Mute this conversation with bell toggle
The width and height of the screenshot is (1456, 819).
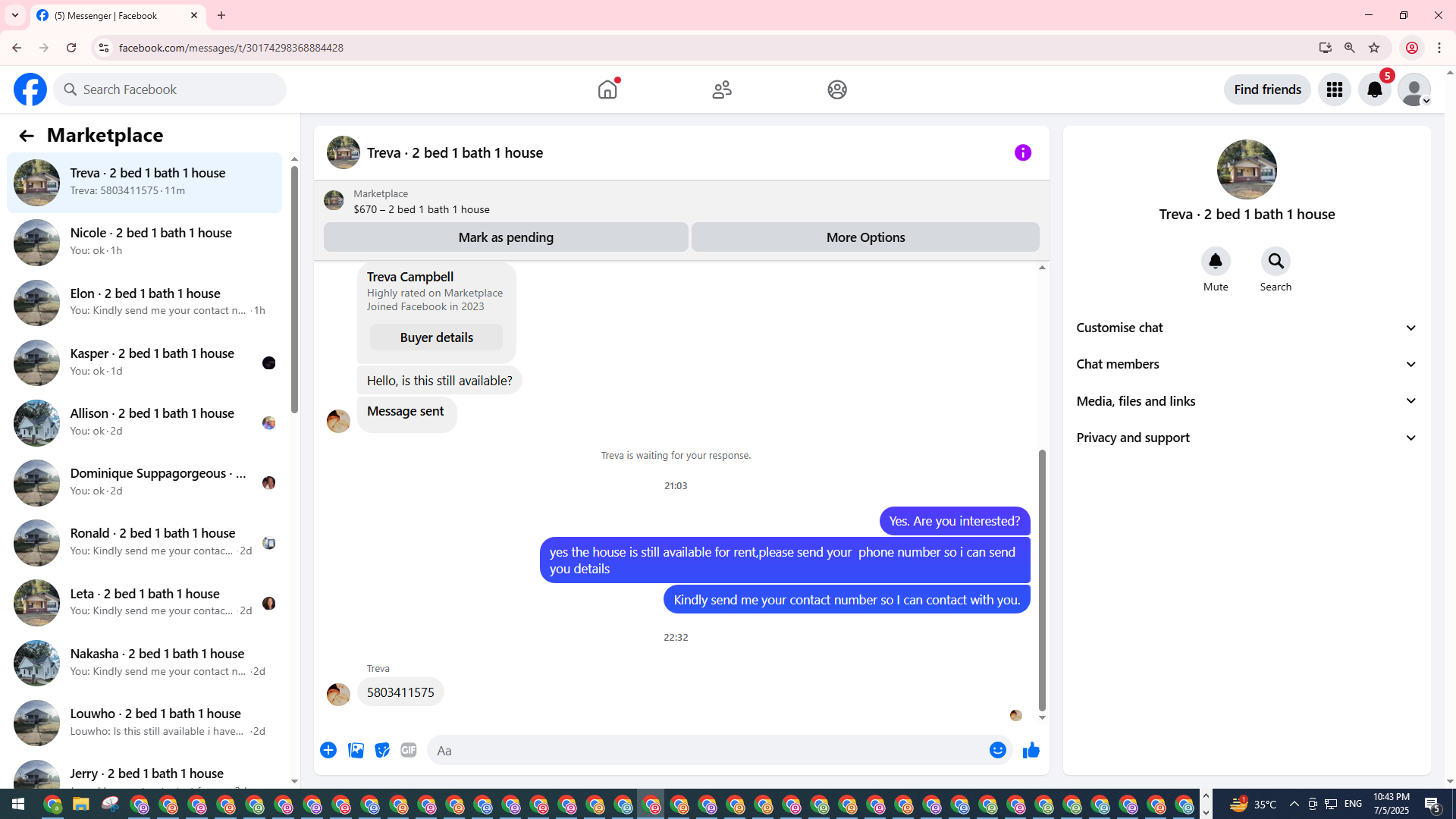pyautogui.click(x=1215, y=262)
